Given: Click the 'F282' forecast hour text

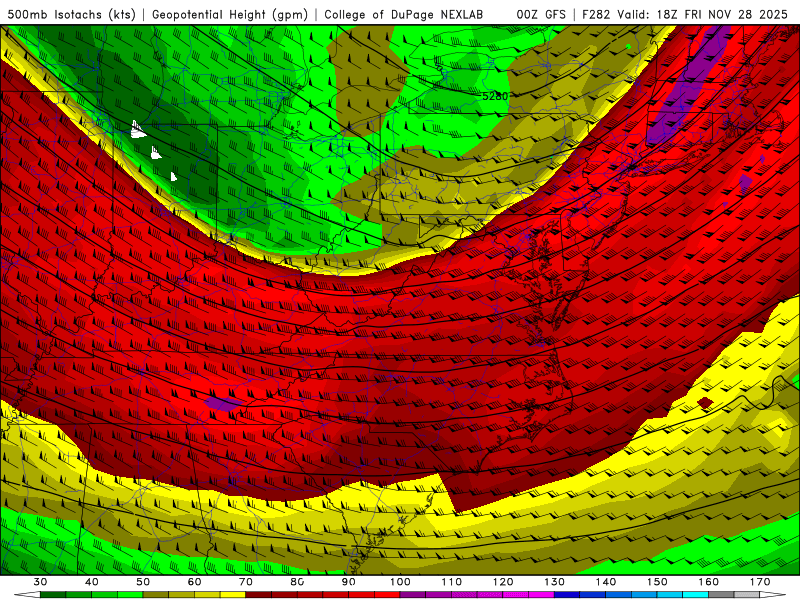Looking at the screenshot, I should pyautogui.click(x=596, y=14).
